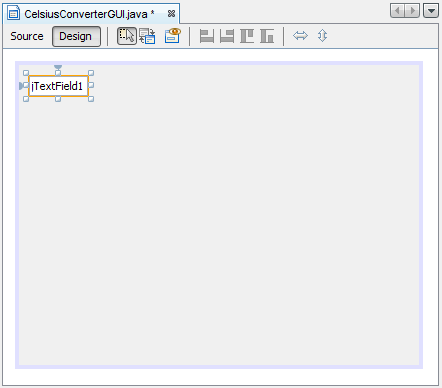Image resolution: width=442 pixels, height=388 pixels.
Task: Toggle vertical resizability of component
Action: [x=322, y=36]
